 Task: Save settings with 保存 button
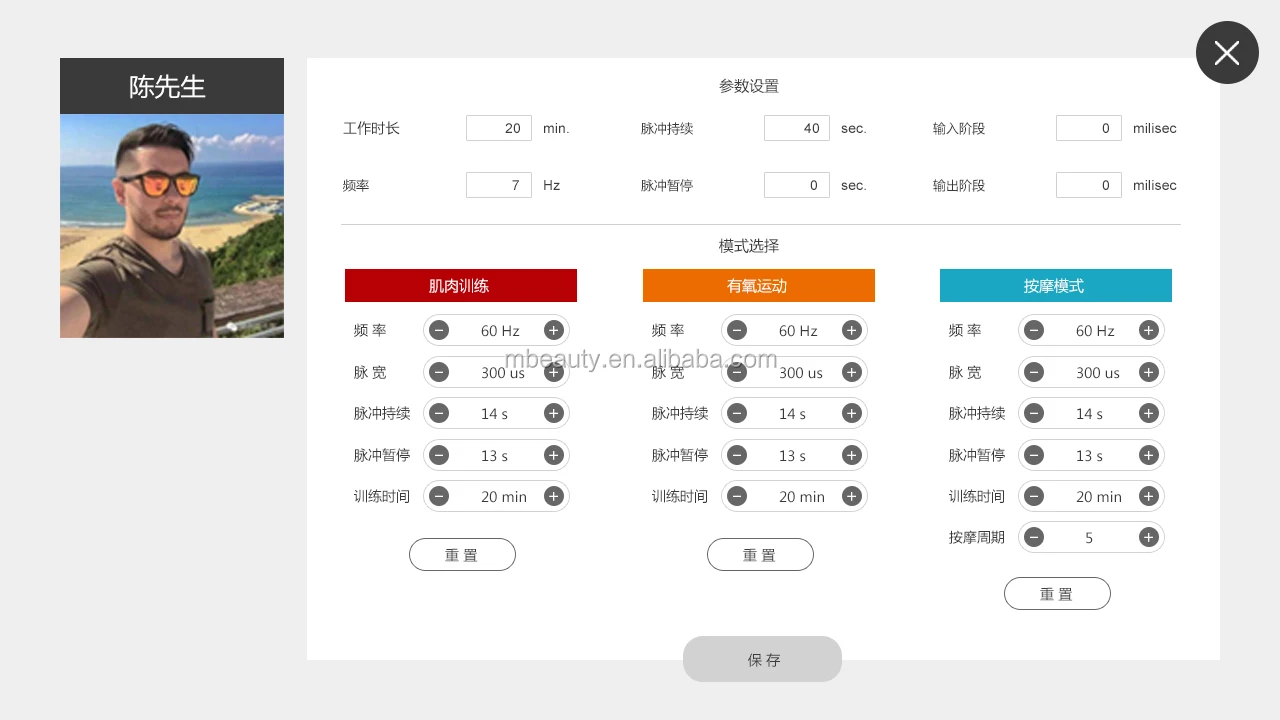click(762, 659)
